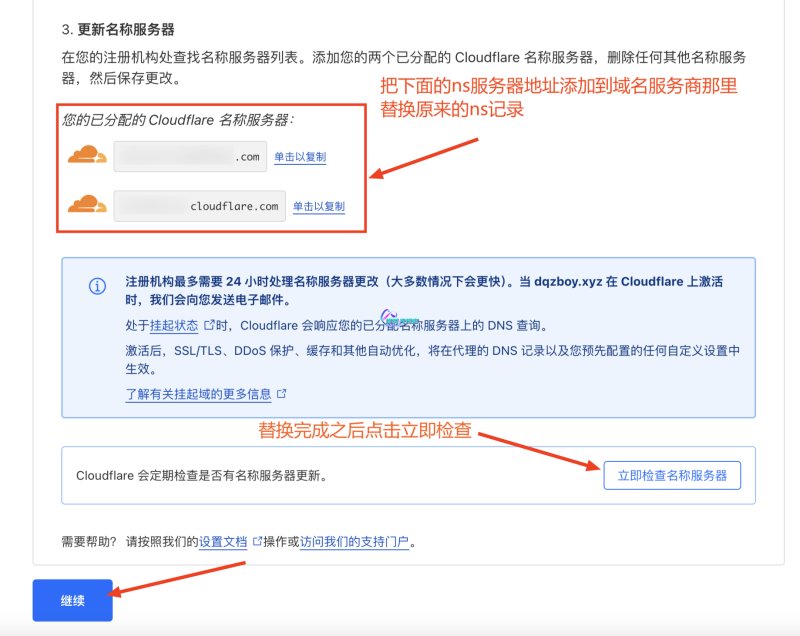Click the paragraph starting 激活后，SSL/TLS、DDoS 保护
Screen dimensions: 800x636
(x=433, y=360)
